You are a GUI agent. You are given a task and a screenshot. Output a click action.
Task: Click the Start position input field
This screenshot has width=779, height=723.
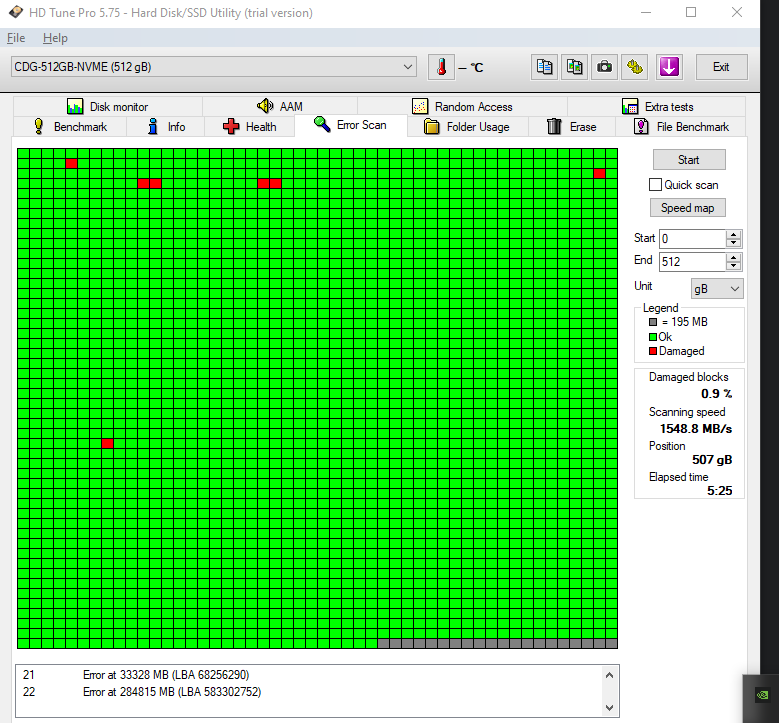click(693, 239)
